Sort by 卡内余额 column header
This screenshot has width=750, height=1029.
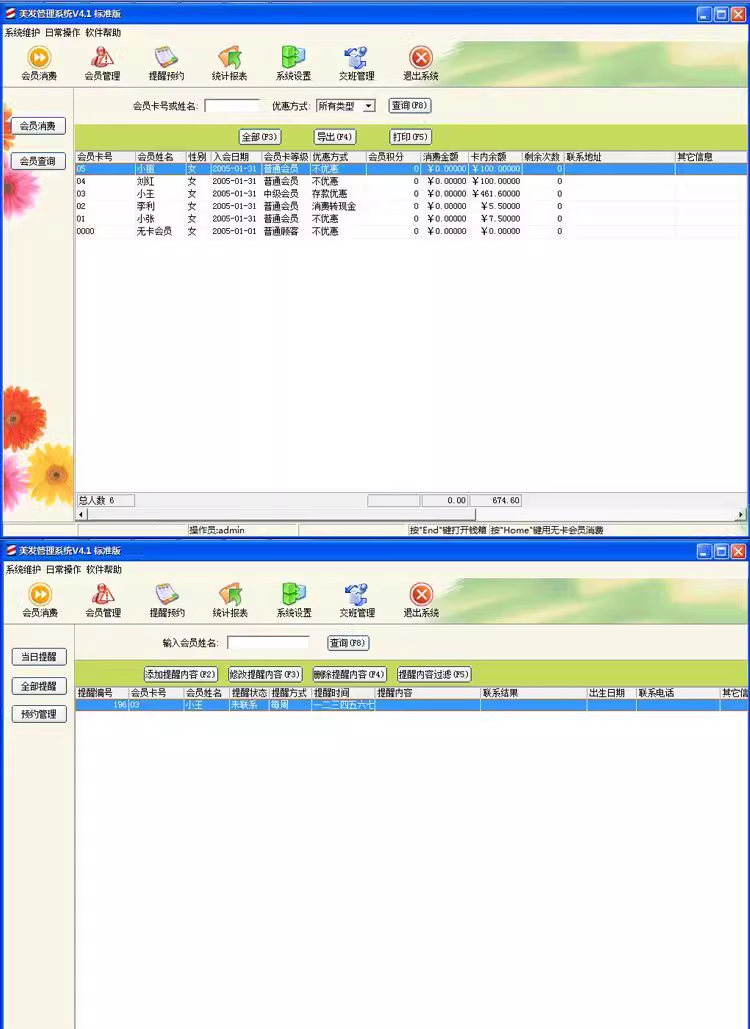495,158
